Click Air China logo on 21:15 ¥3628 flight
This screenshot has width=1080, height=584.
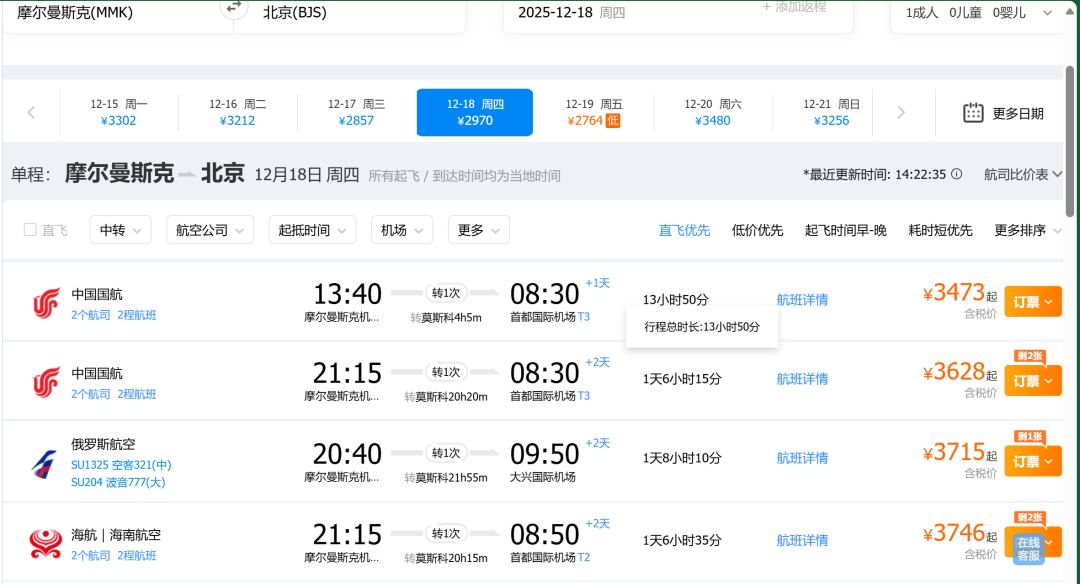click(x=46, y=383)
